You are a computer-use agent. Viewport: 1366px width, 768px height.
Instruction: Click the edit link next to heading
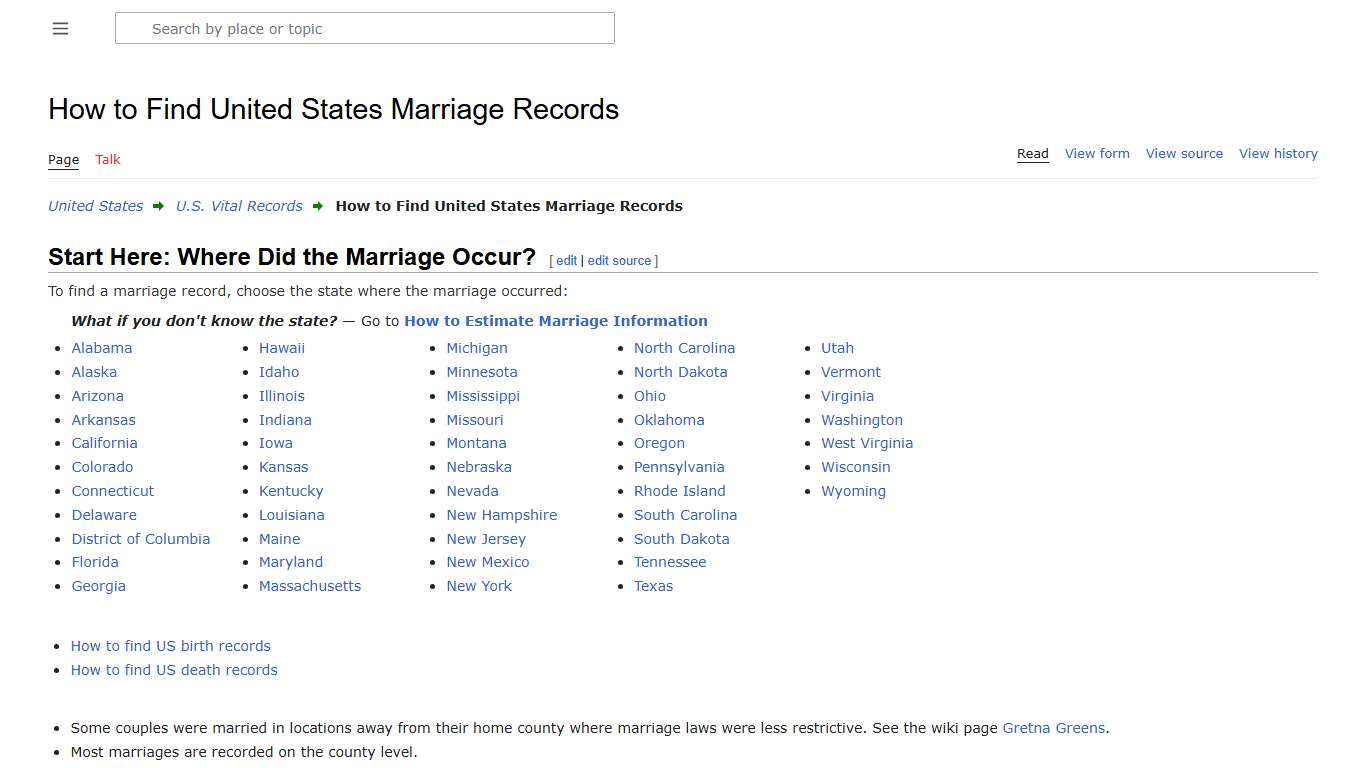(566, 260)
